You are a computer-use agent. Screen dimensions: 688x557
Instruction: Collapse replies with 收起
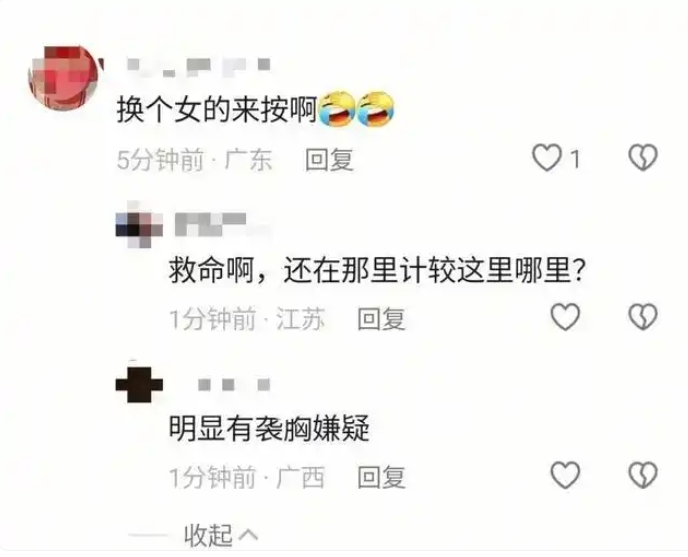point(208,535)
